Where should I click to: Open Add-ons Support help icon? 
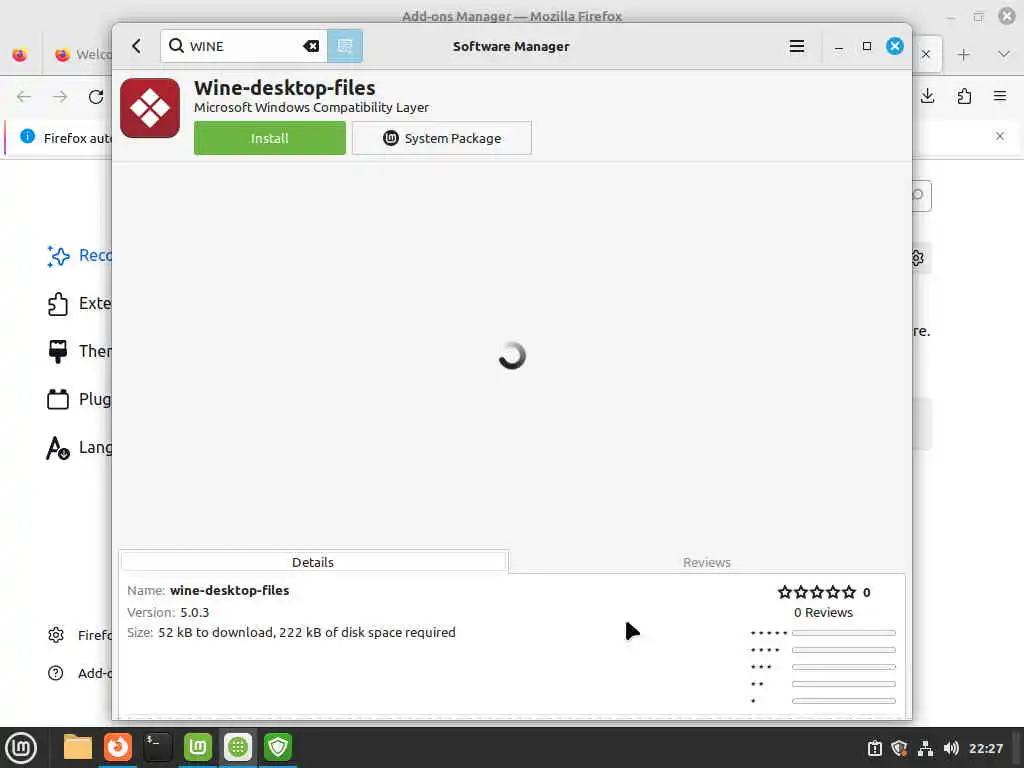(x=56, y=673)
